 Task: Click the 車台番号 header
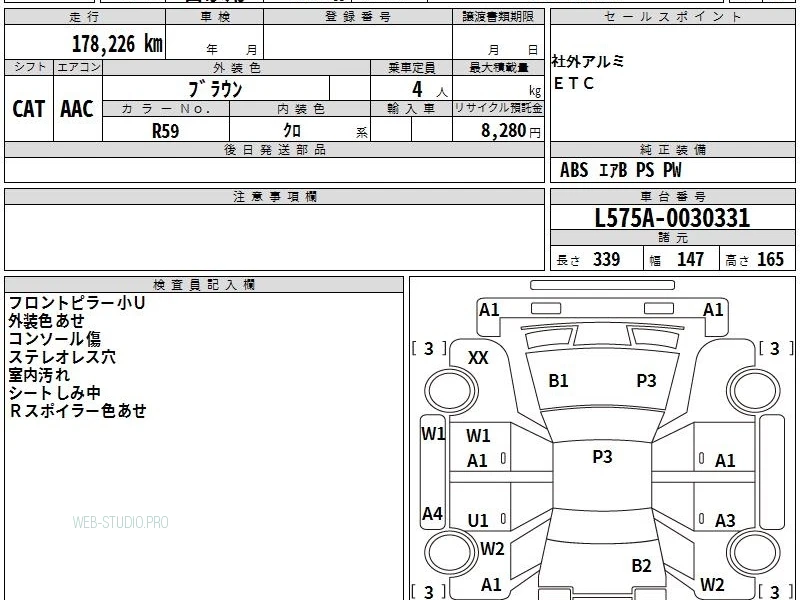[672, 196]
